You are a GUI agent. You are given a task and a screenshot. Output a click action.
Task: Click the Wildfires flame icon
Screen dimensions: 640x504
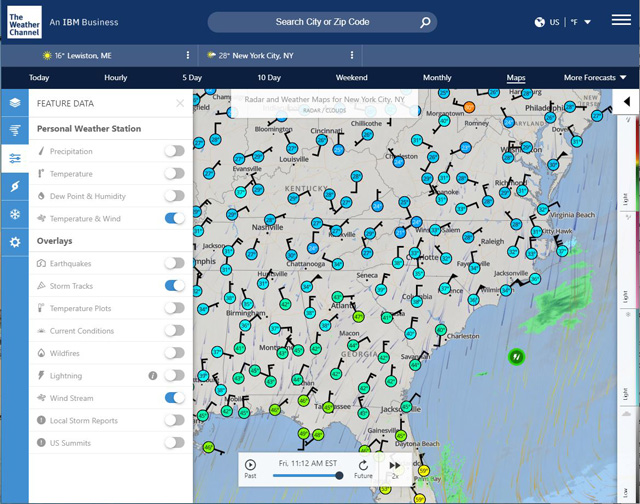coord(41,353)
